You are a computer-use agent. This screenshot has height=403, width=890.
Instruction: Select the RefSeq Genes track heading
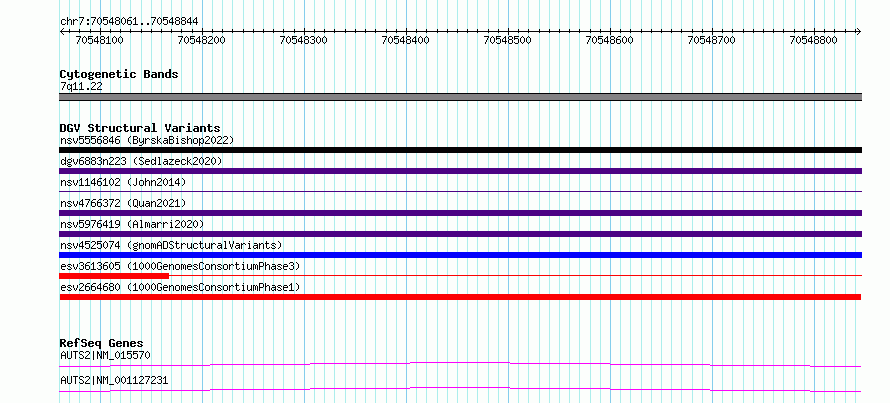102,343
